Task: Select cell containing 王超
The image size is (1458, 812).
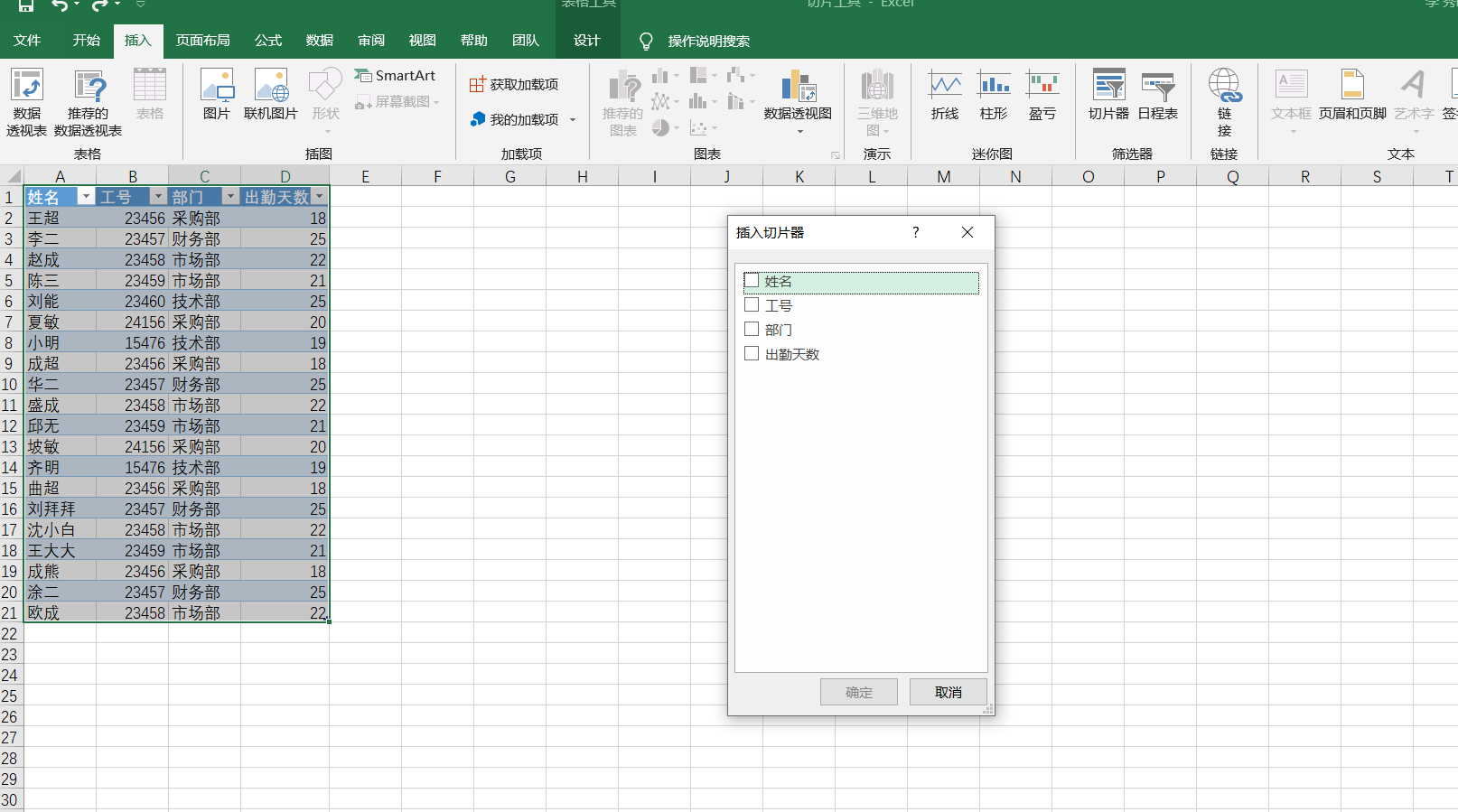Action: click(x=60, y=219)
